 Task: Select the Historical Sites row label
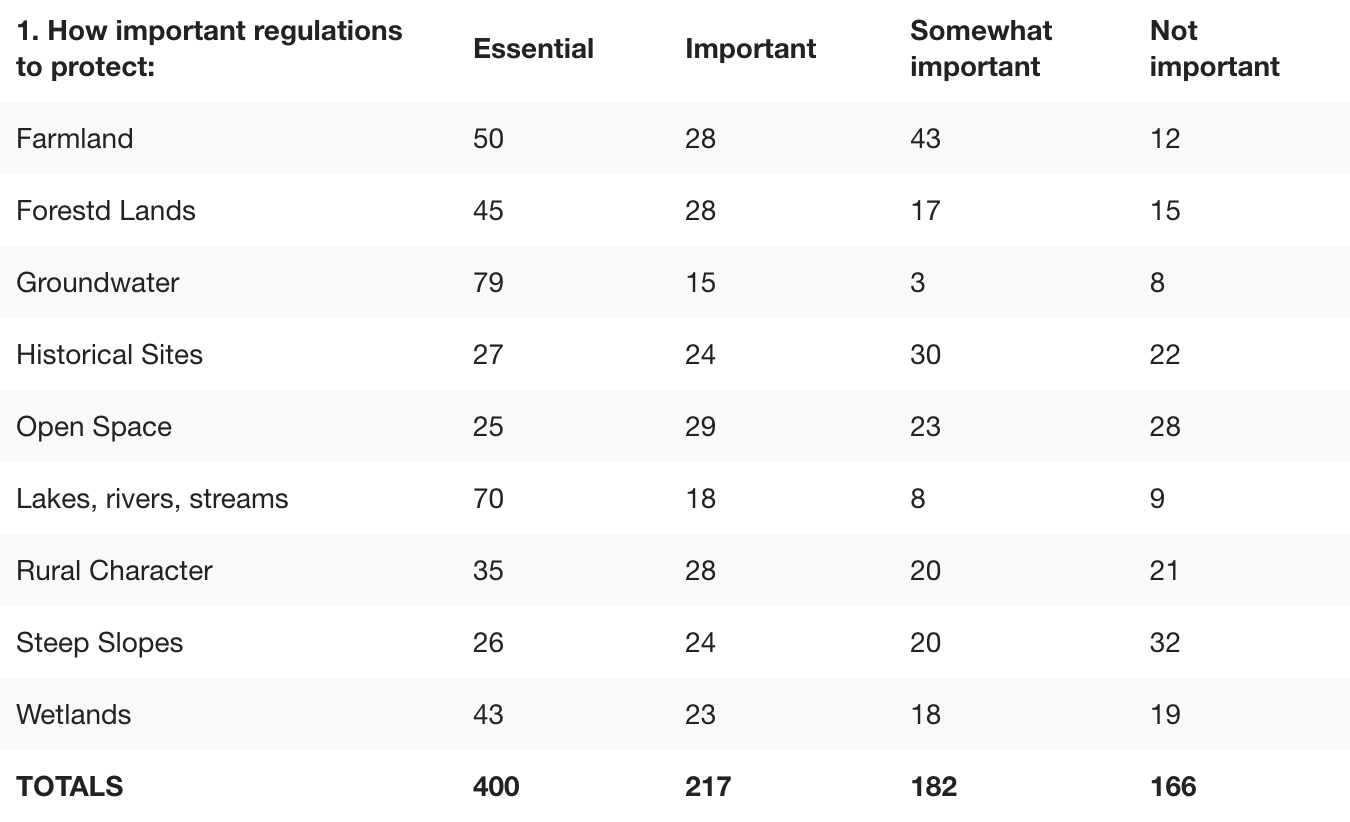(110, 354)
